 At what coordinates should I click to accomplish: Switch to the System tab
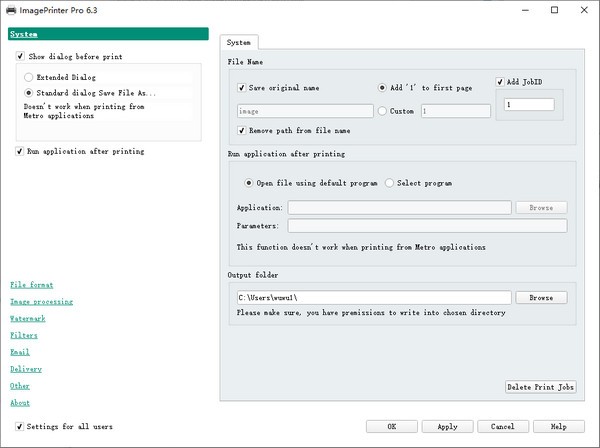[239, 43]
